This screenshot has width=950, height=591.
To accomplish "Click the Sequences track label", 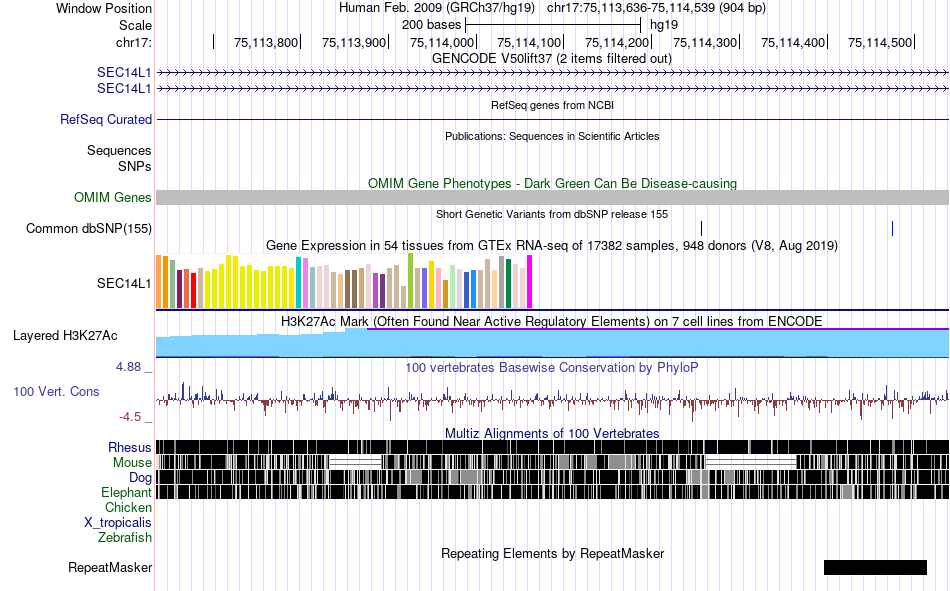I will (x=119, y=150).
